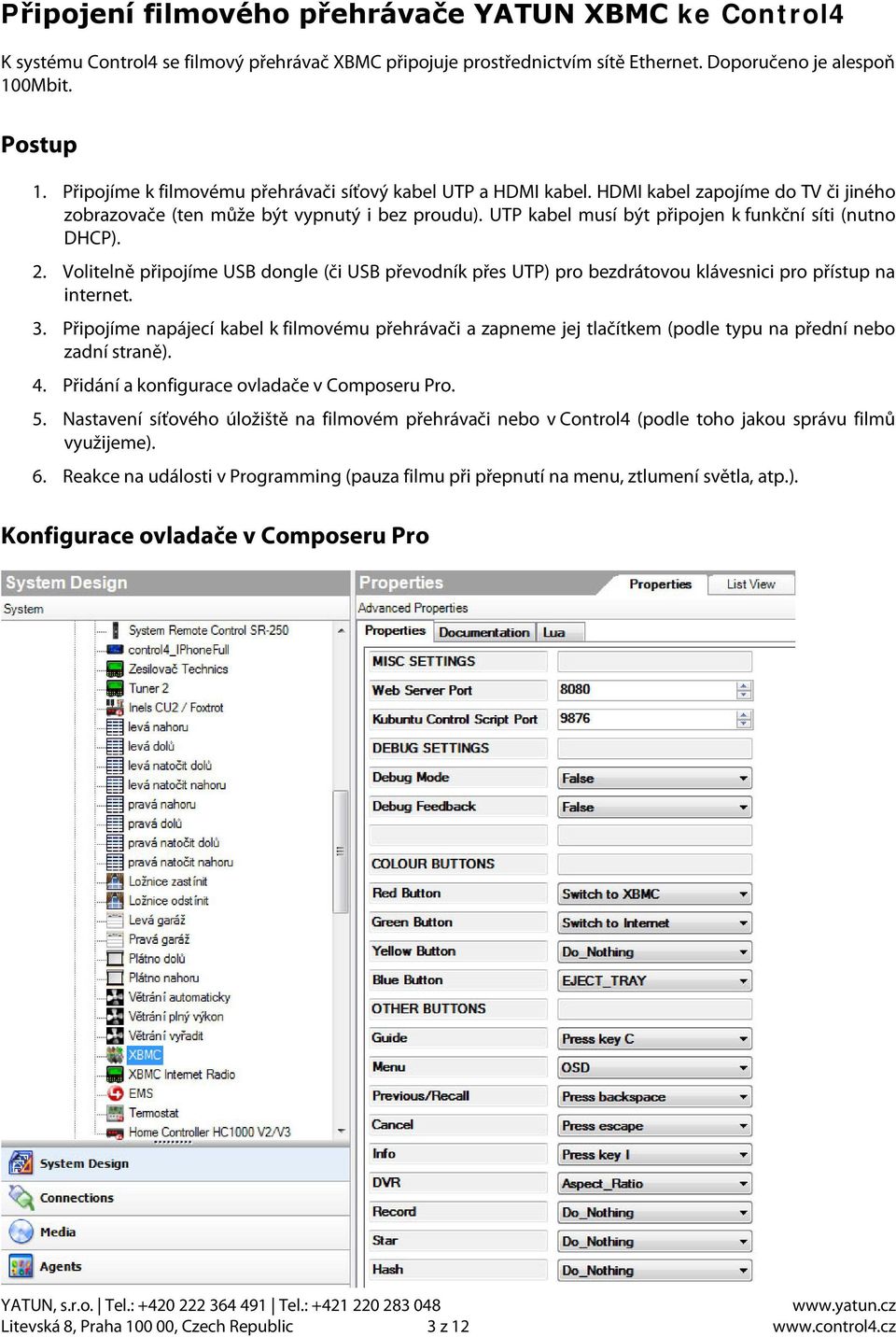Click the Větrání plný výkon fan icon

pyautogui.click(x=115, y=1017)
